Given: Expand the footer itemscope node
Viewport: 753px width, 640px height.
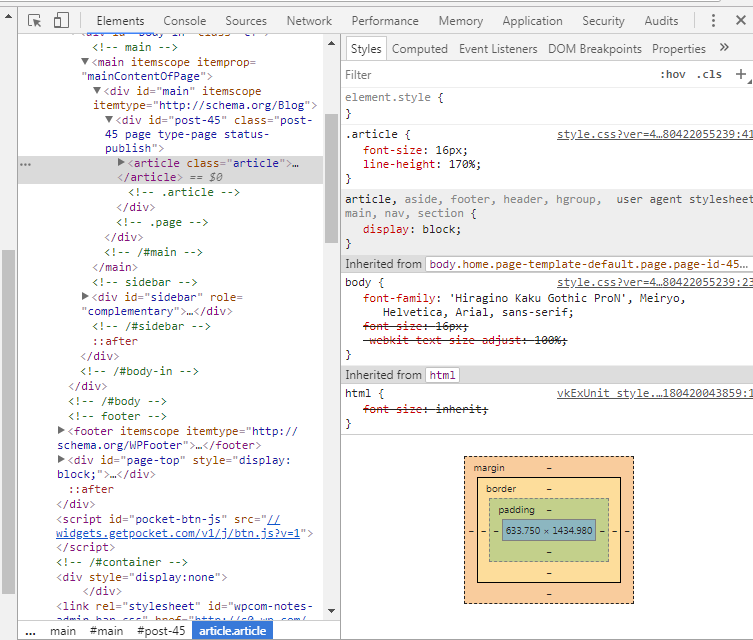Looking at the screenshot, I should click(61, 430).
